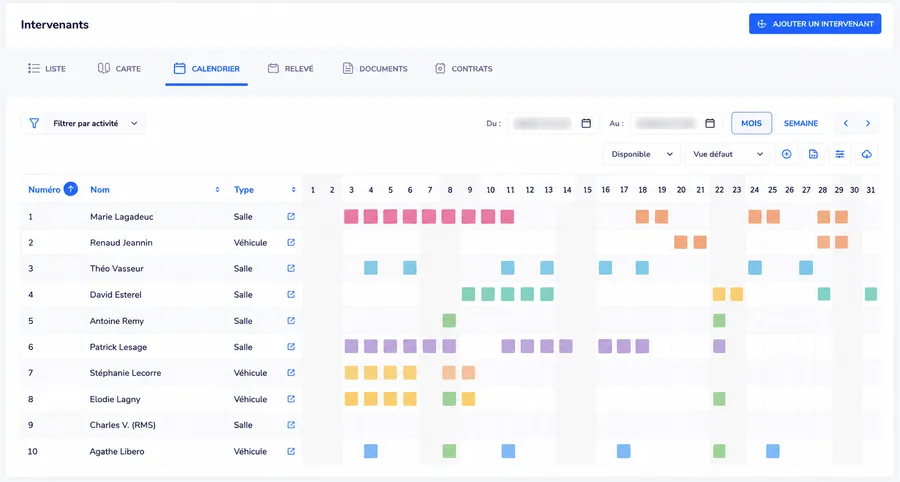Open Stéphanie Lecorre's external link icon
This screenshot has width=900, height=482.
(291, 372)
